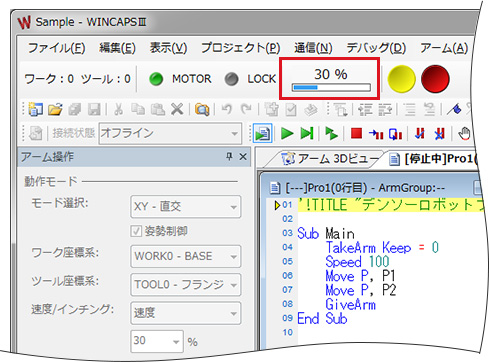Open the 速度 speed/inching dropdown
The image size is (489, 362).
coord(186,313)
